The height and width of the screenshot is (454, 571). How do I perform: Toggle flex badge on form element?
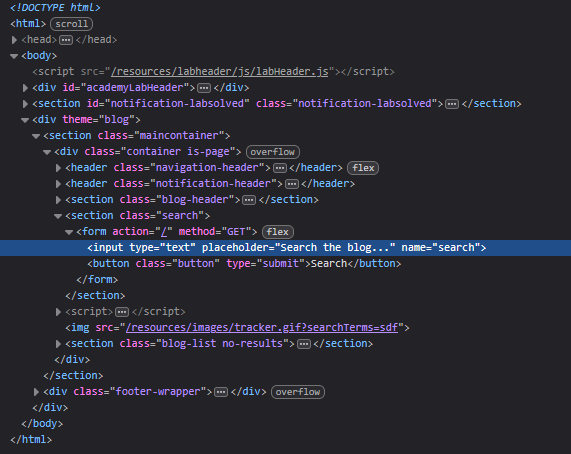[x=277, y=232]
